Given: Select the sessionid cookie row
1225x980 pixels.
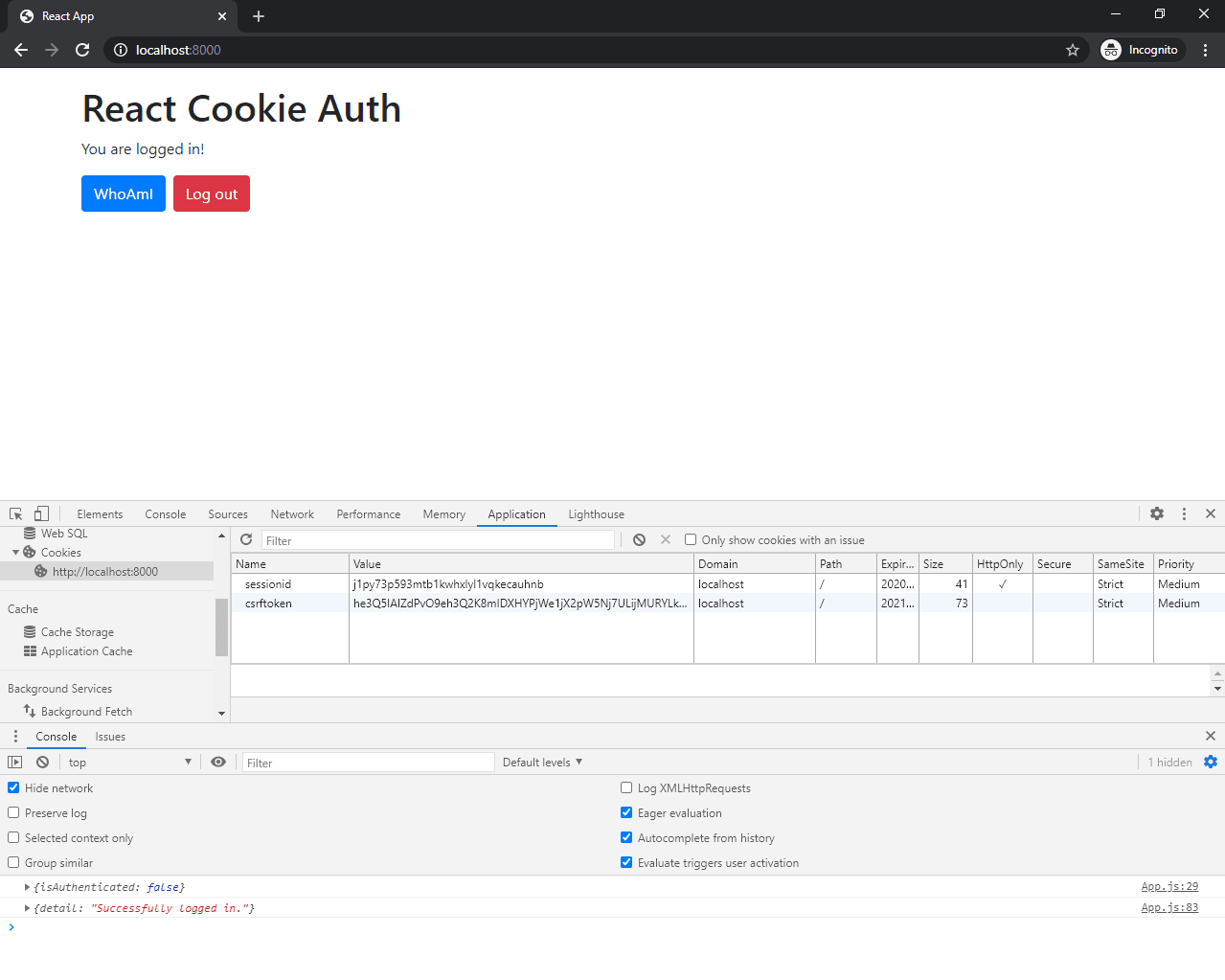Looking at the screenshot, I should pos(728,583).
